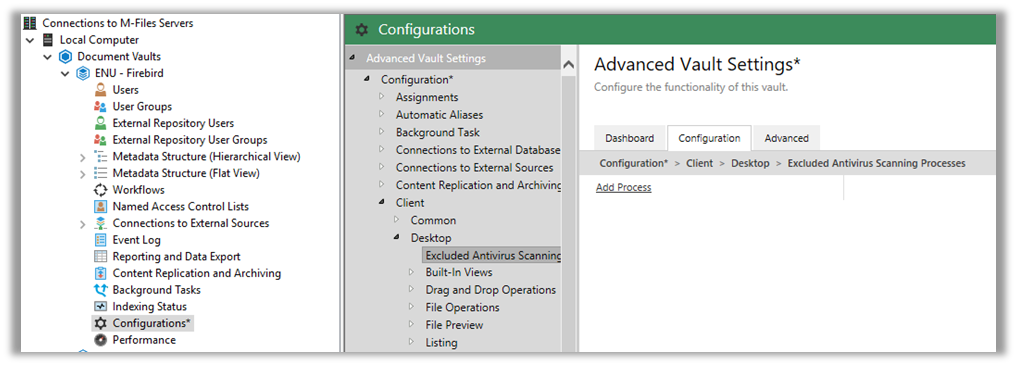Click the Background Tasks arrows icon
The height and width of the screenshot is (366, 1017).
101,290
